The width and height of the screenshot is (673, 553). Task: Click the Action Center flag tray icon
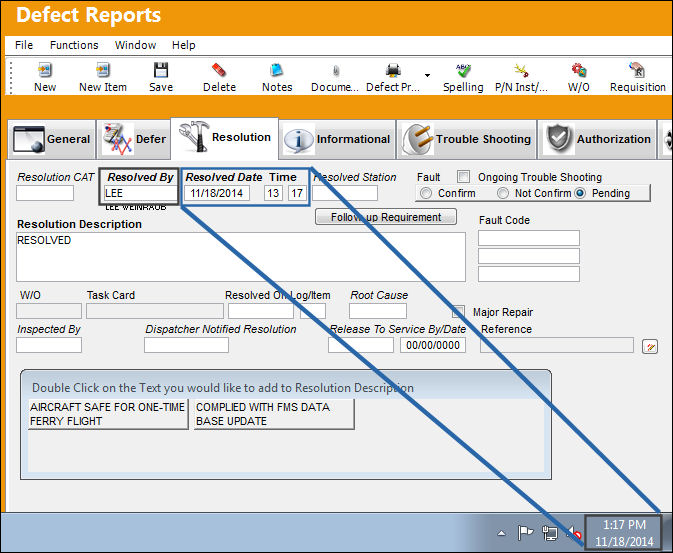point(525,533)
